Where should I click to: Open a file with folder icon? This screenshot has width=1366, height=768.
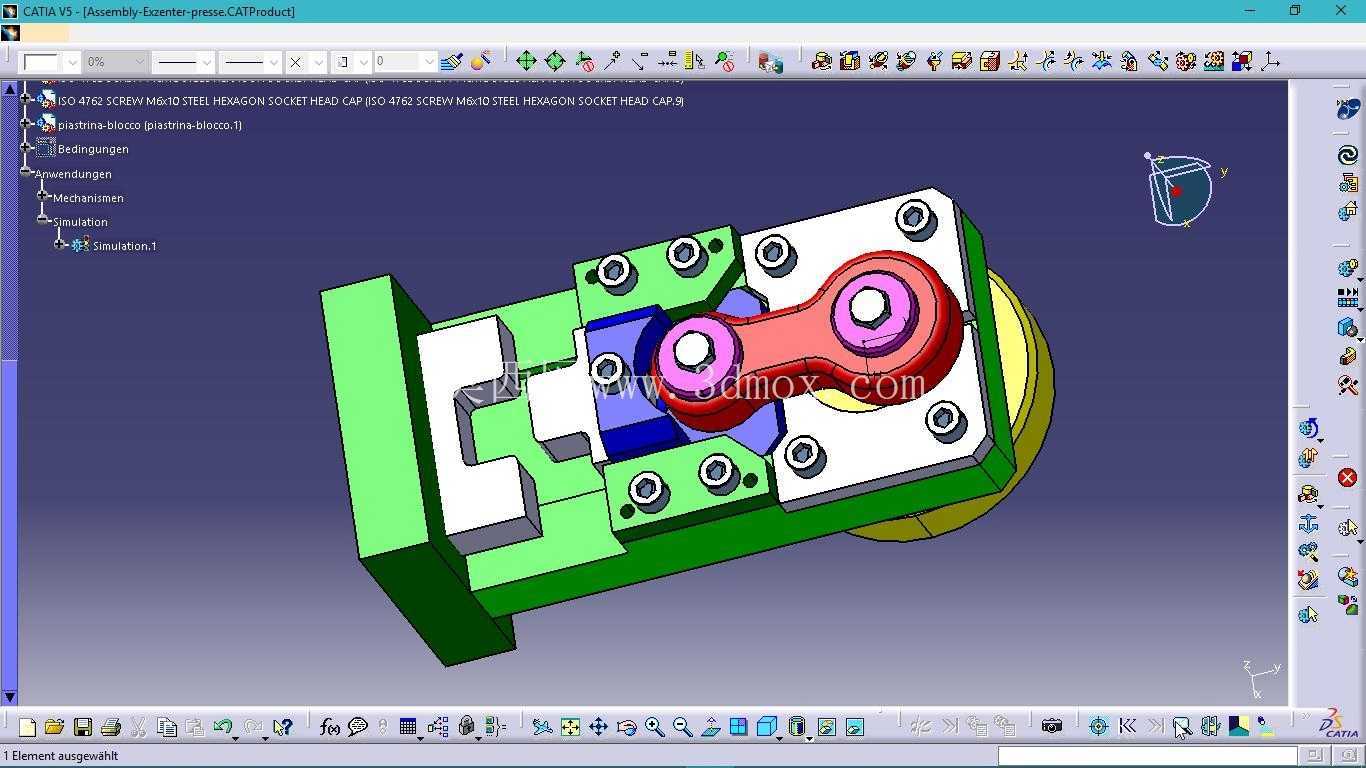point(54,727)
